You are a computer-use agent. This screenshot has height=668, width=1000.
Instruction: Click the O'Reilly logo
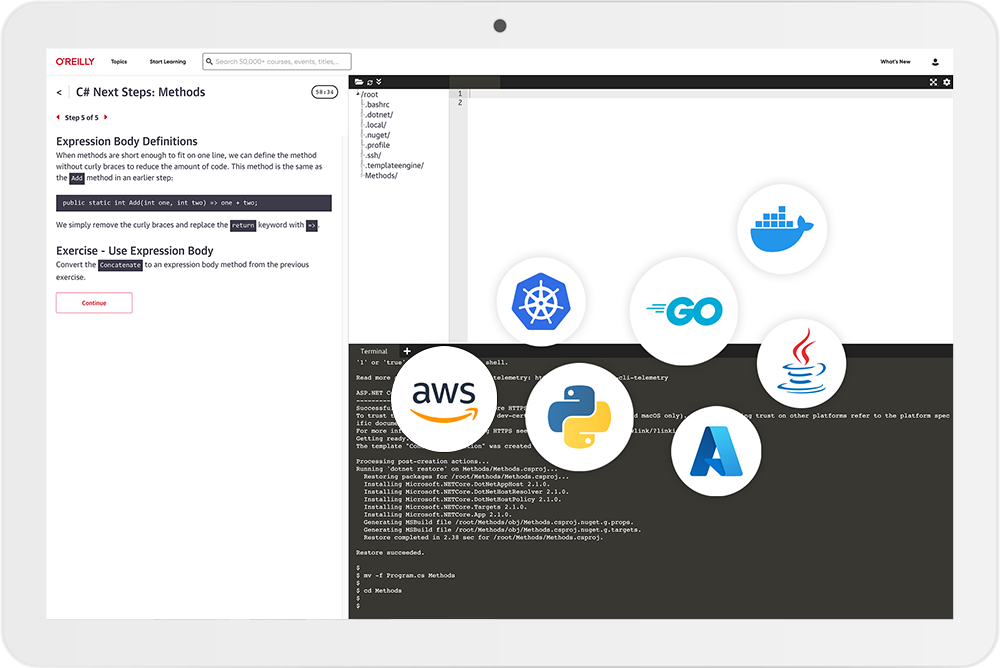click(x=75, y=61)
